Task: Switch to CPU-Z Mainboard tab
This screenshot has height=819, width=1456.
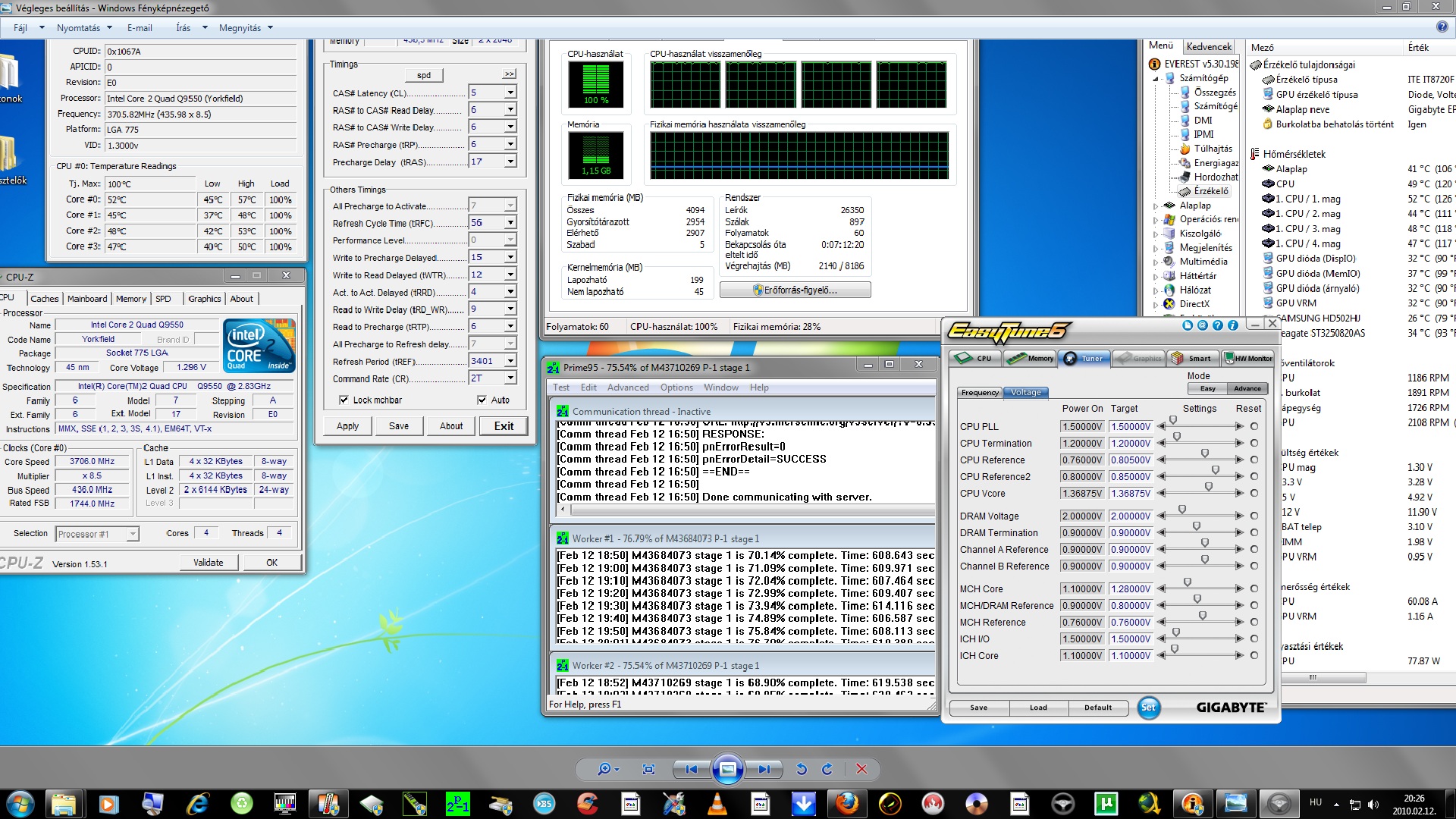Action: [87, 299]
